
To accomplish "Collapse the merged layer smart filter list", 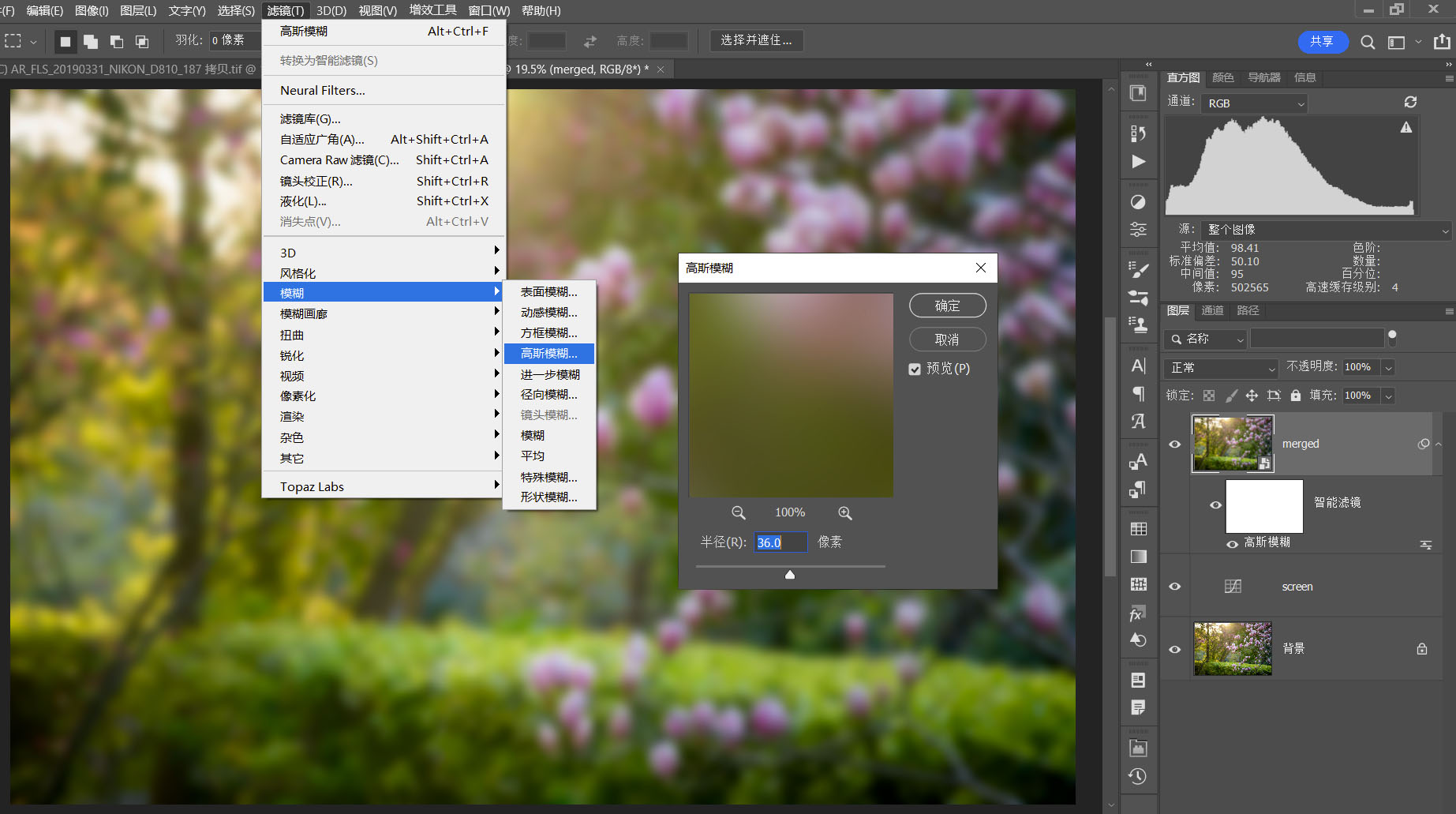I will [1439, 445].
